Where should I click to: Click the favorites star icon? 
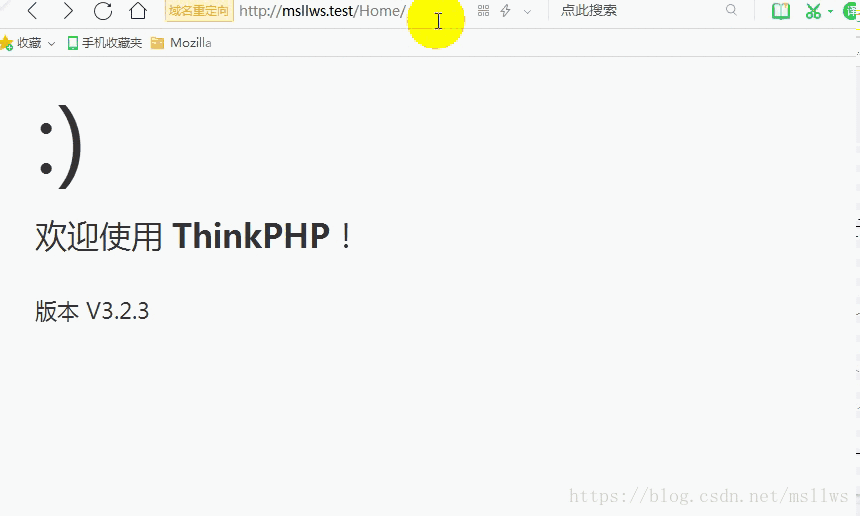click(x=6, y=43)
